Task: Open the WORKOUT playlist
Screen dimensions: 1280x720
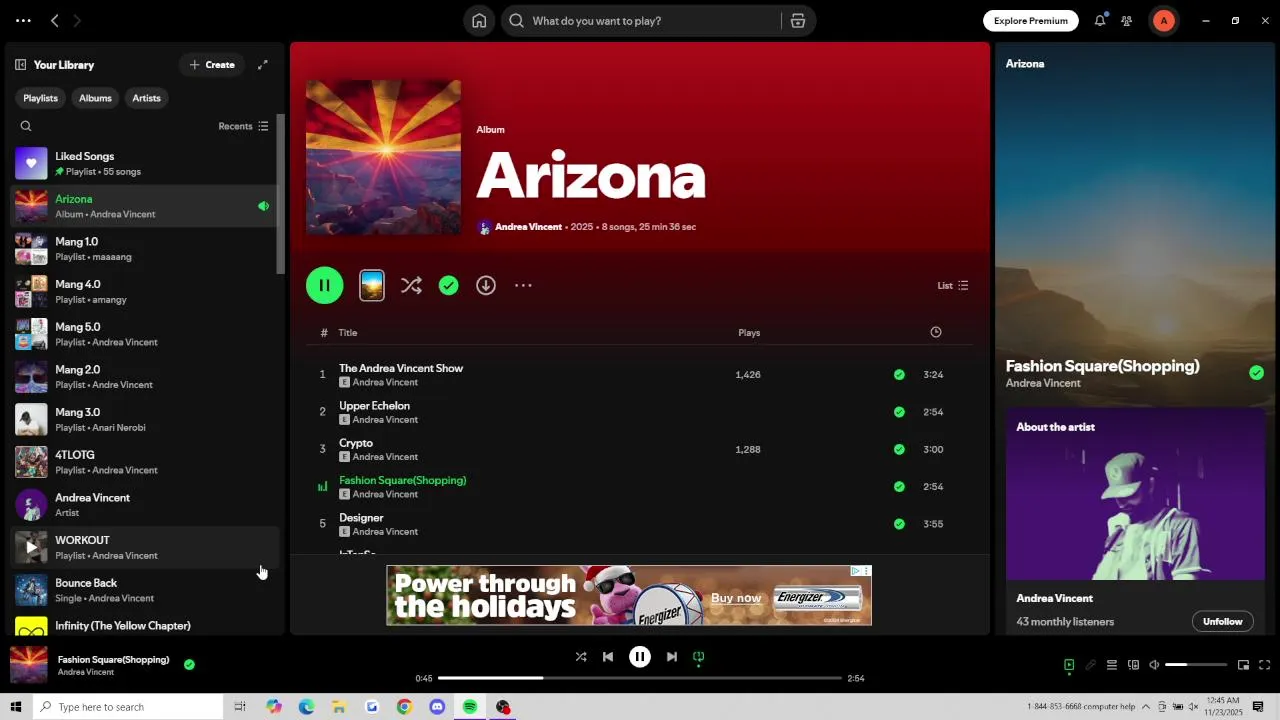Action: tap(143, 548)
